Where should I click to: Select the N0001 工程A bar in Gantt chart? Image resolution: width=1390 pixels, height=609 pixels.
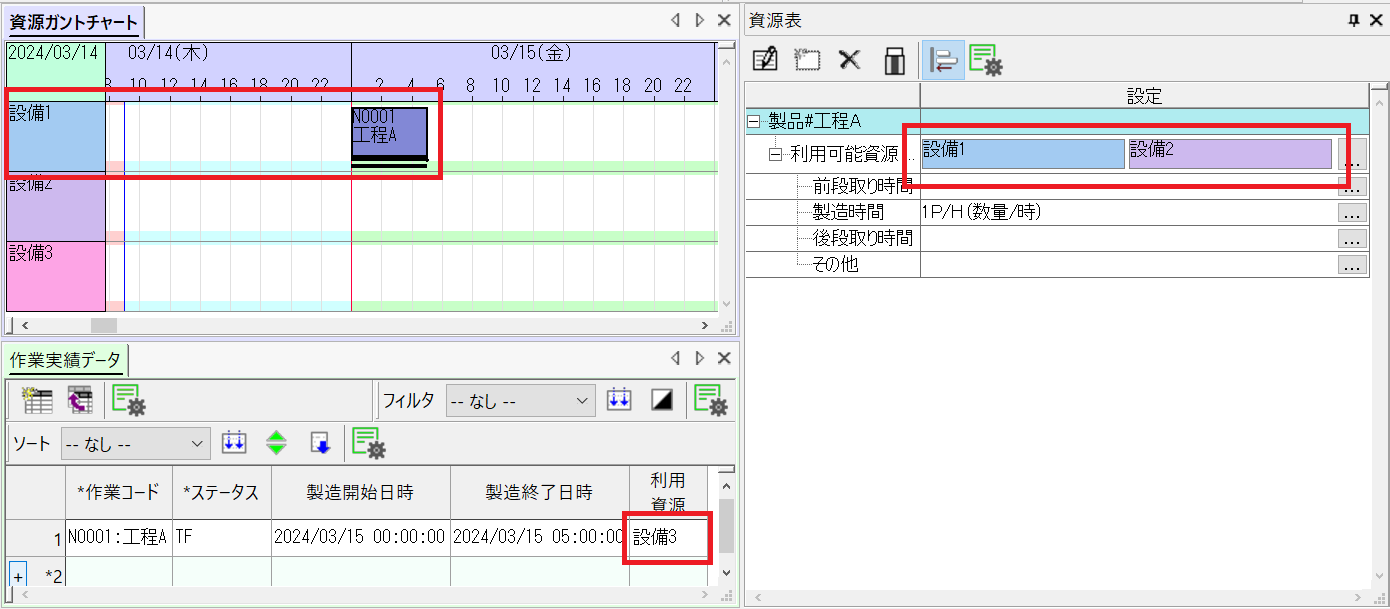(389, 133)
